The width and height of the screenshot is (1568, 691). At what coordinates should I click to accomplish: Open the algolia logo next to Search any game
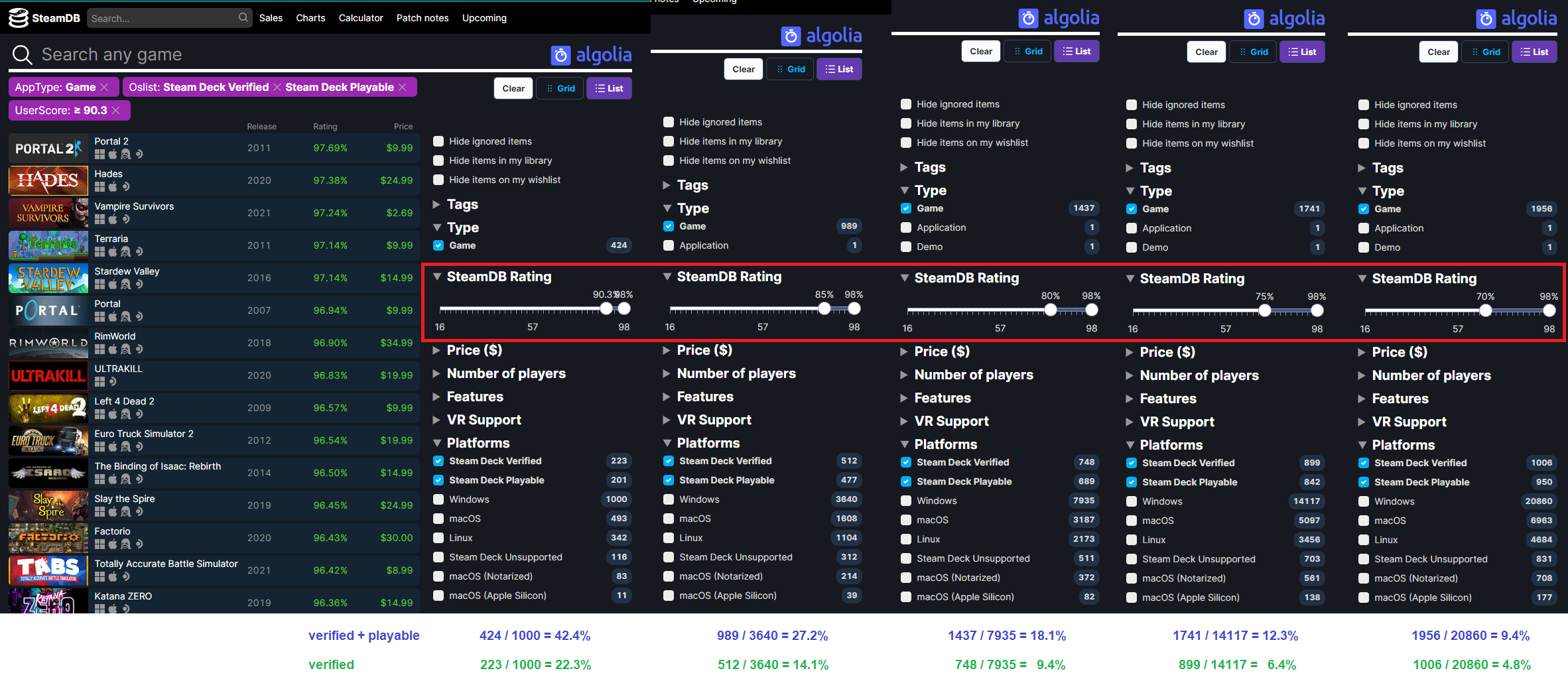click(x=591, y=55)
